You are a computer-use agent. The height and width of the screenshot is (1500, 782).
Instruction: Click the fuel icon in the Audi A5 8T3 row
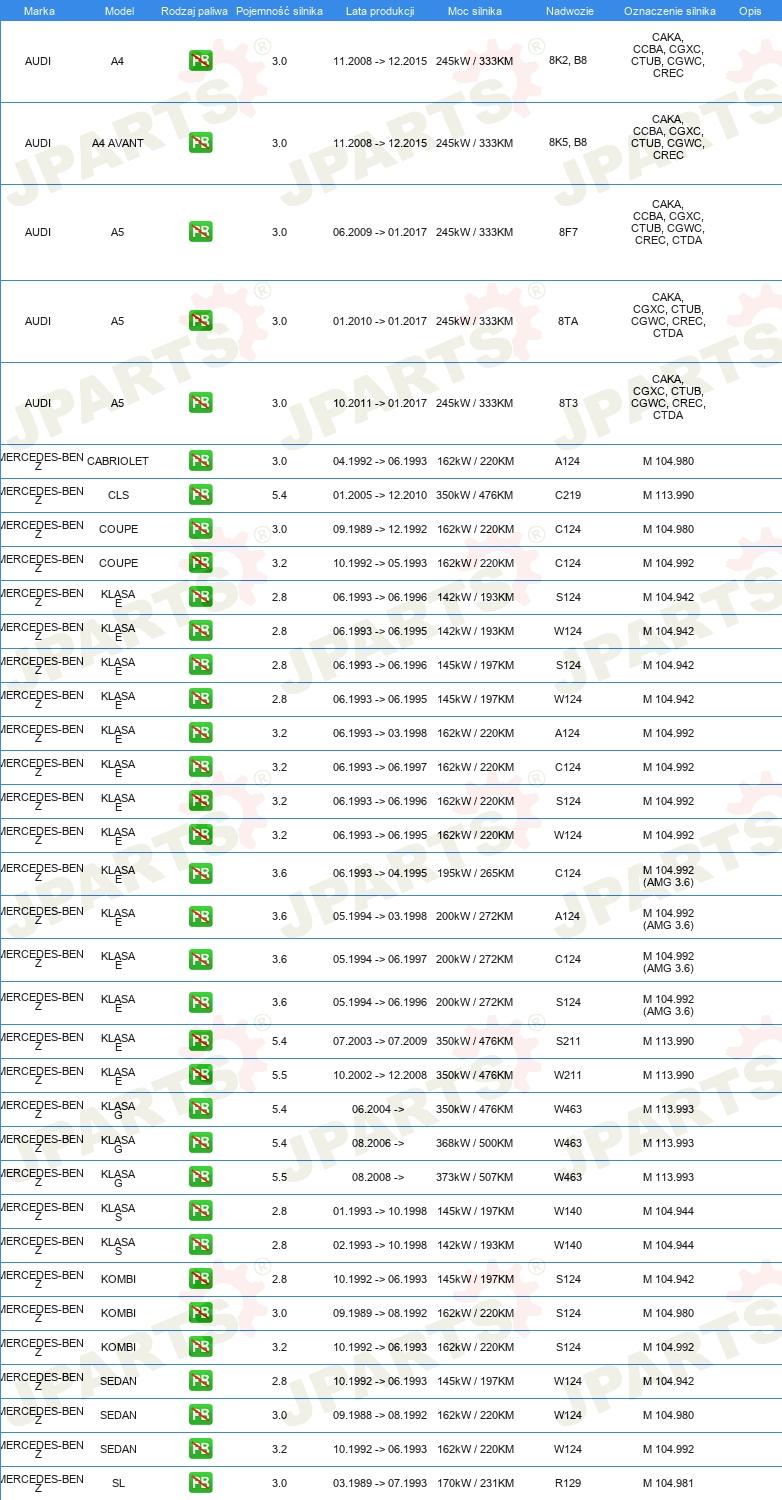click(200, 403)
